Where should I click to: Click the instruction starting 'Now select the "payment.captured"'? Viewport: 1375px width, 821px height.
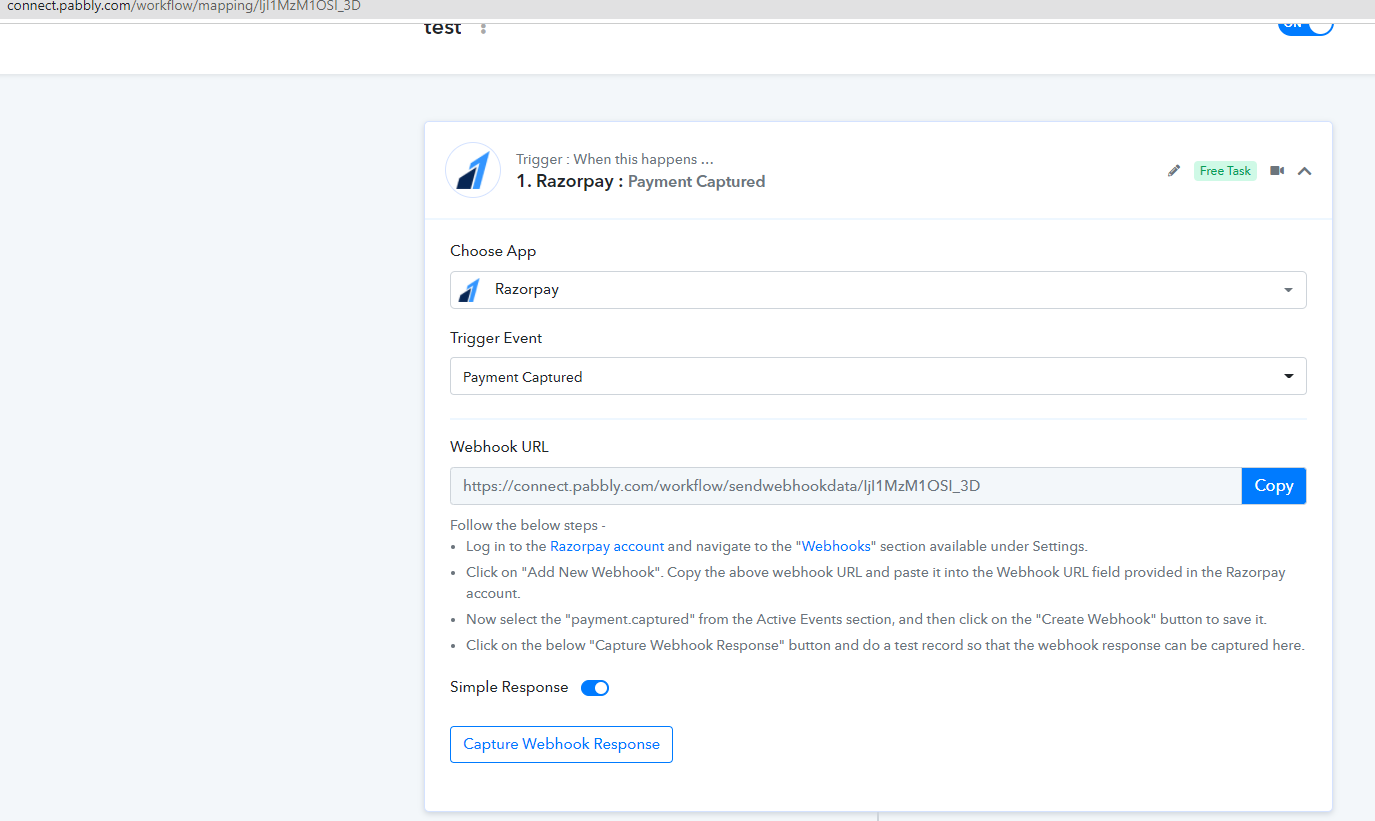(866, 619)
